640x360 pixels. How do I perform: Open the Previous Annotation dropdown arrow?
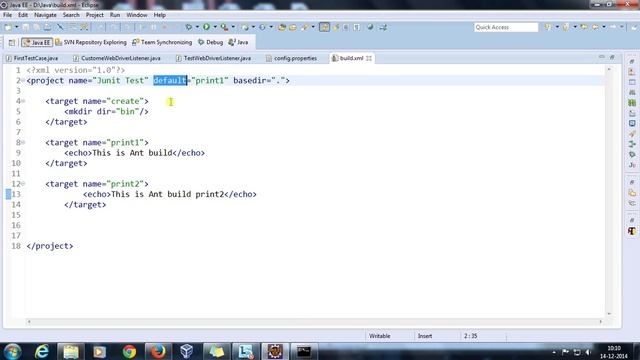pyautogui.click(x=575, y=27)
